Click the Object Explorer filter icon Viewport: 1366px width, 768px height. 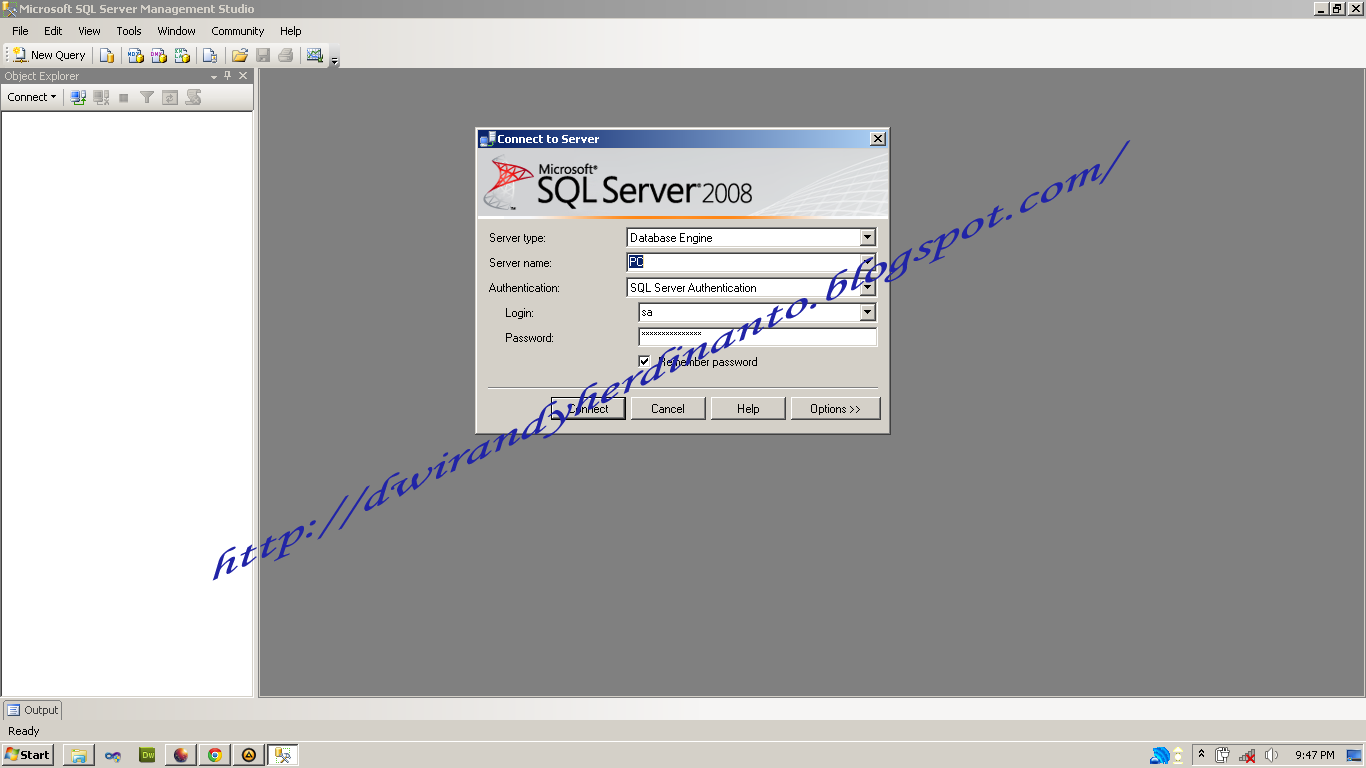(x=146, y=97)
